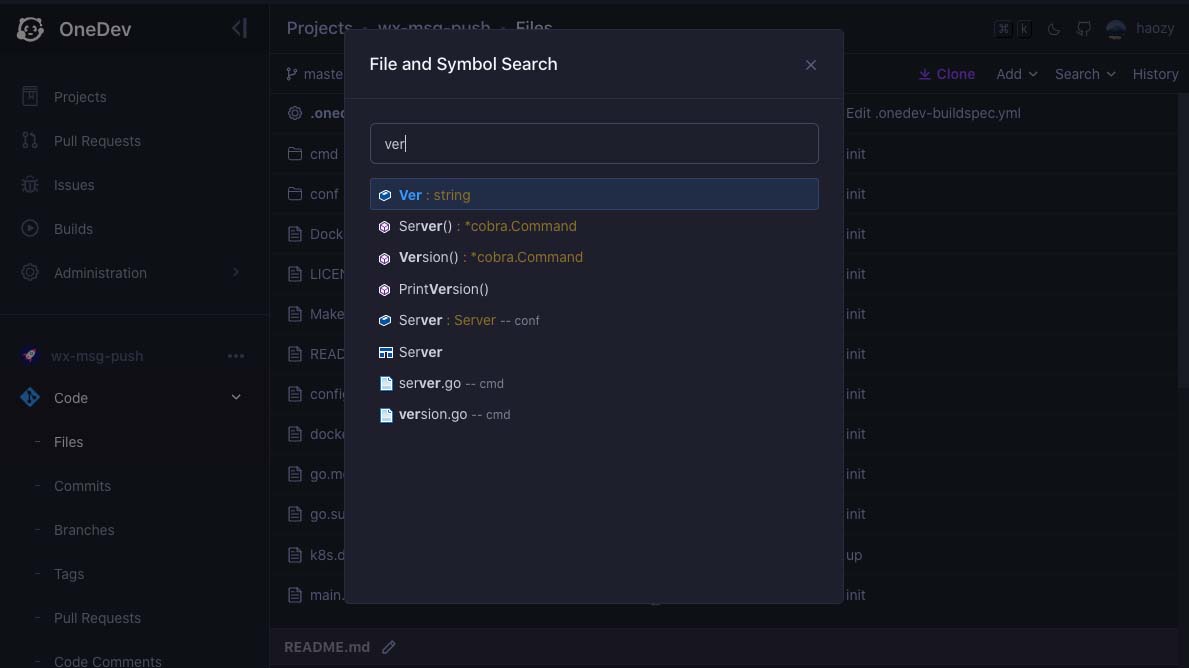Click the Pull Requests sidebar icon
Viewport: 1189px width, 668px height.
[x=30, y=140]
